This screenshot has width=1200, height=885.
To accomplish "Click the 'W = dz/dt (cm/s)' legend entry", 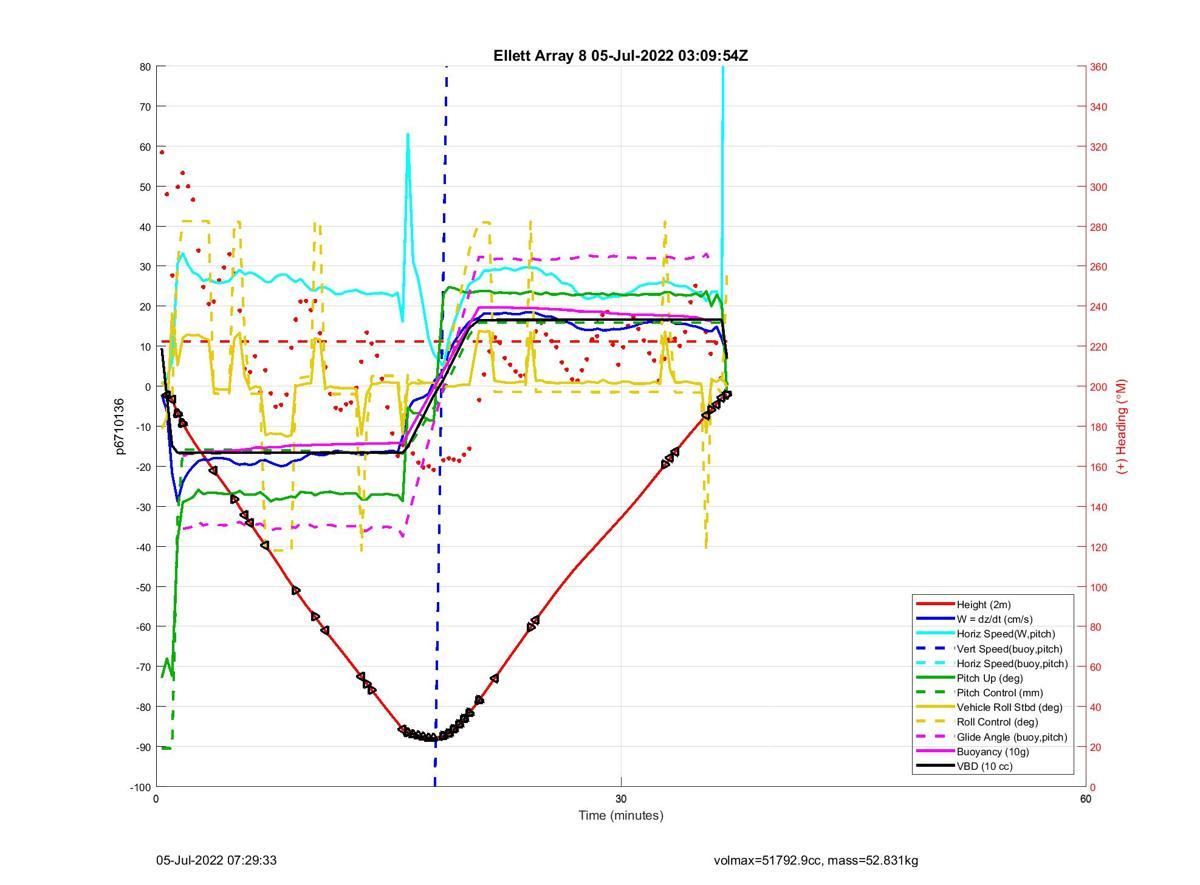I will [x=995, y=619].
